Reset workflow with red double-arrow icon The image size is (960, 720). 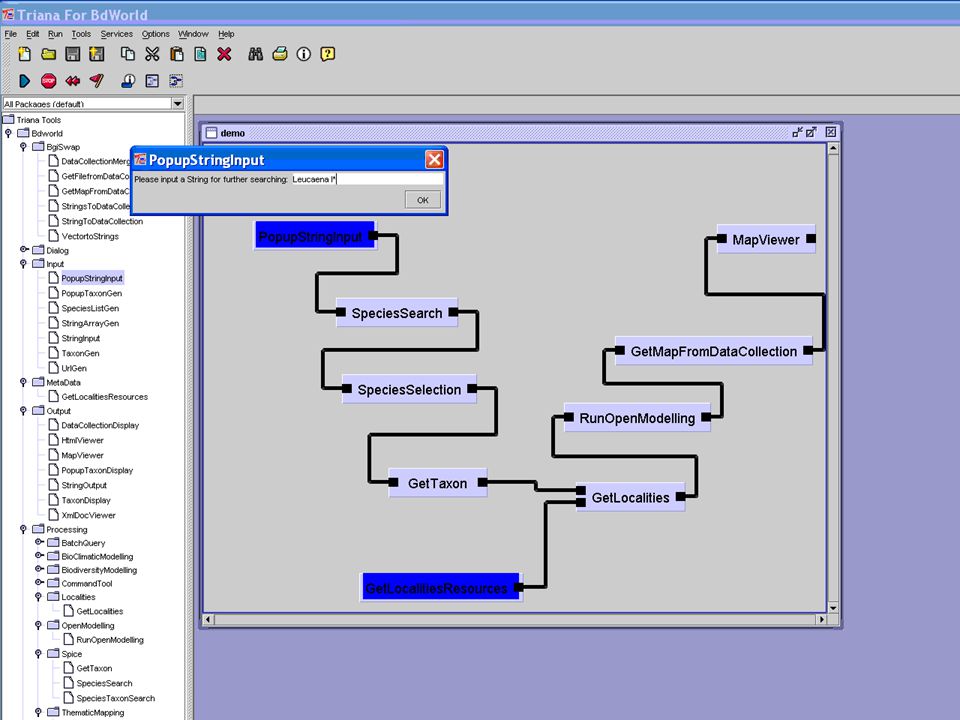[x=72, y=80]
